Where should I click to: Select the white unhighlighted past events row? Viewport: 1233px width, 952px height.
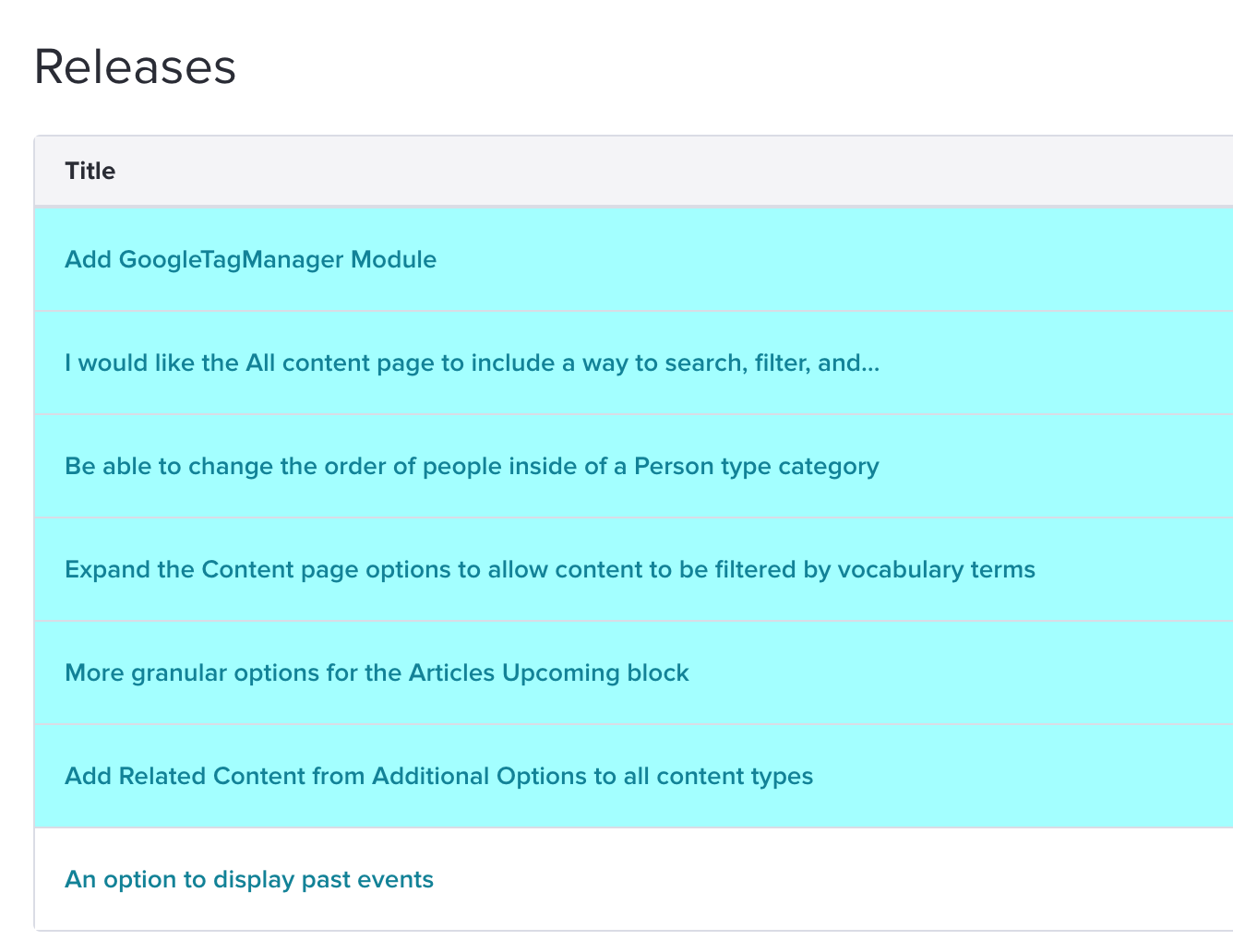click(x=831, y=879)
